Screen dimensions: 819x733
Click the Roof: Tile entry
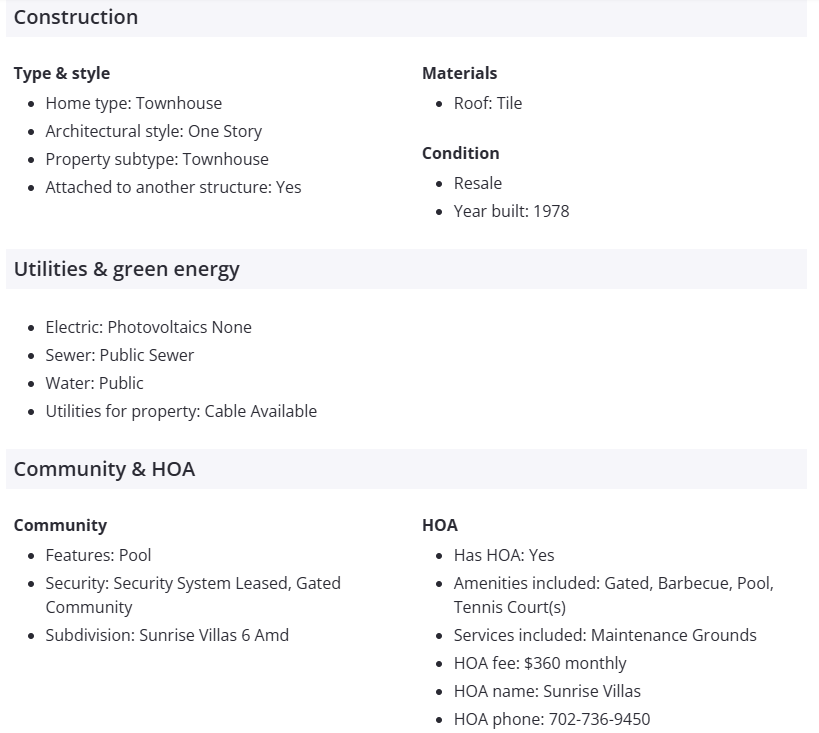pyautogui.click(x=488, y=103)
